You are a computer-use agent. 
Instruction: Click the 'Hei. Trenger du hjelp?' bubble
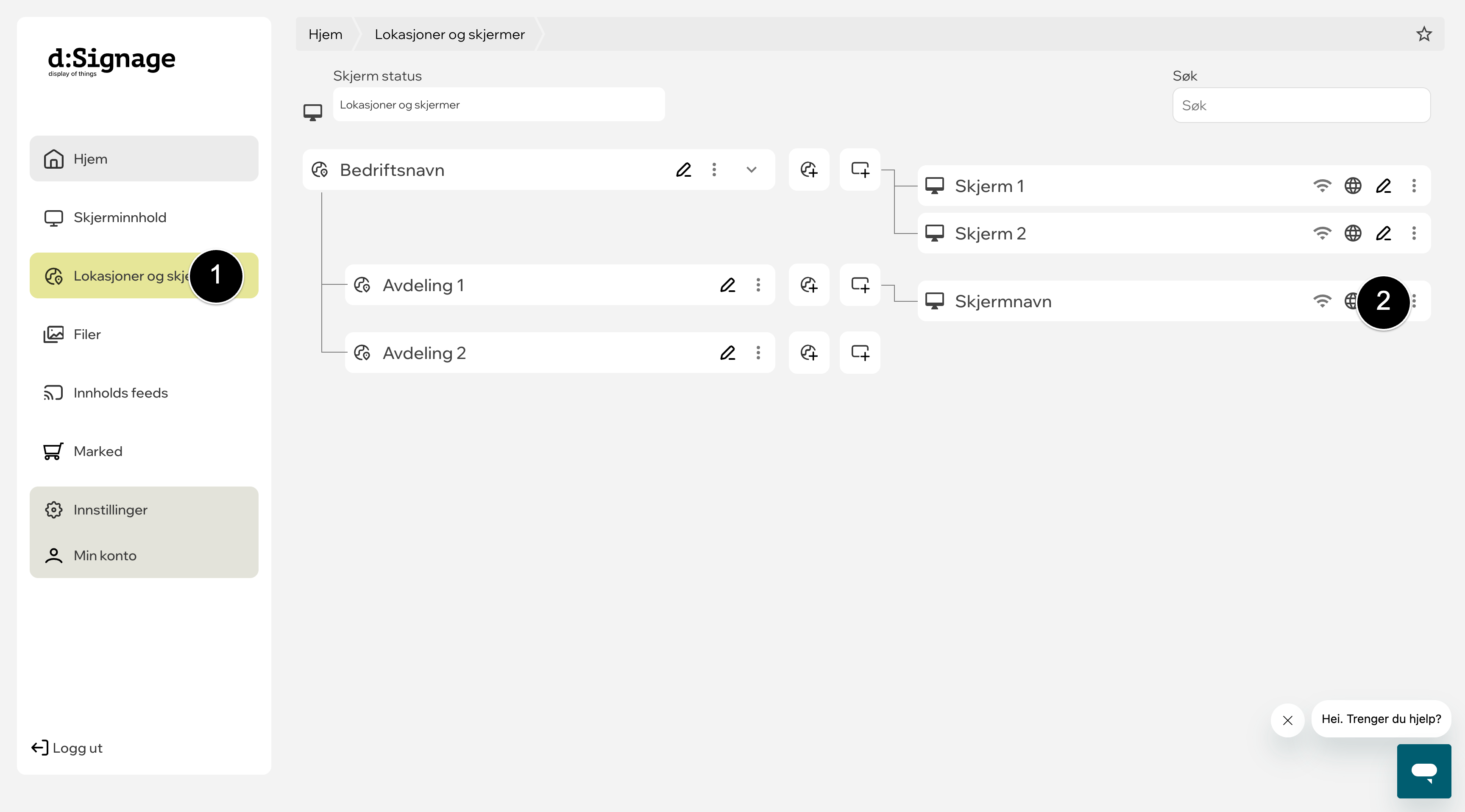[x=1381, y=719]
